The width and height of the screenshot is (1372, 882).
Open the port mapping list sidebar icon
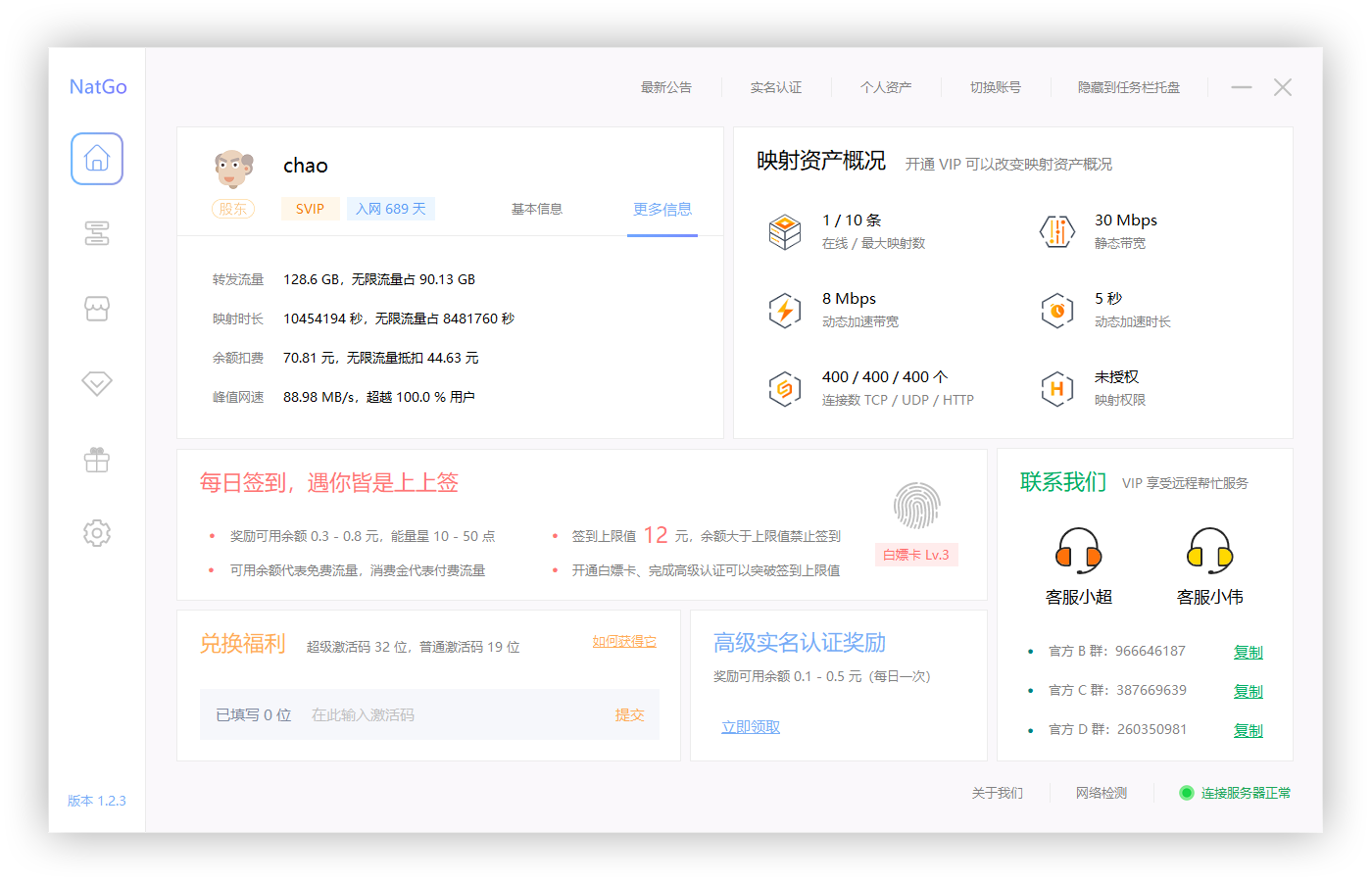96,233
